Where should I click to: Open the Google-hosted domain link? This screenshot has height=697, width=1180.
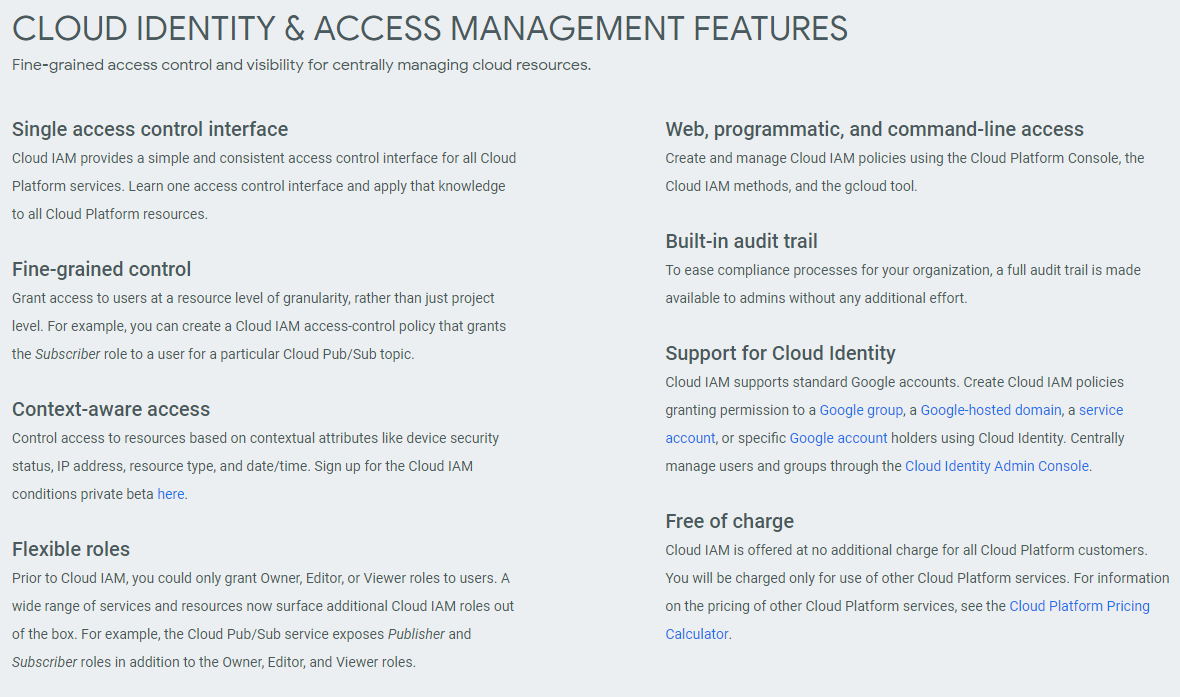click(990, 410)
